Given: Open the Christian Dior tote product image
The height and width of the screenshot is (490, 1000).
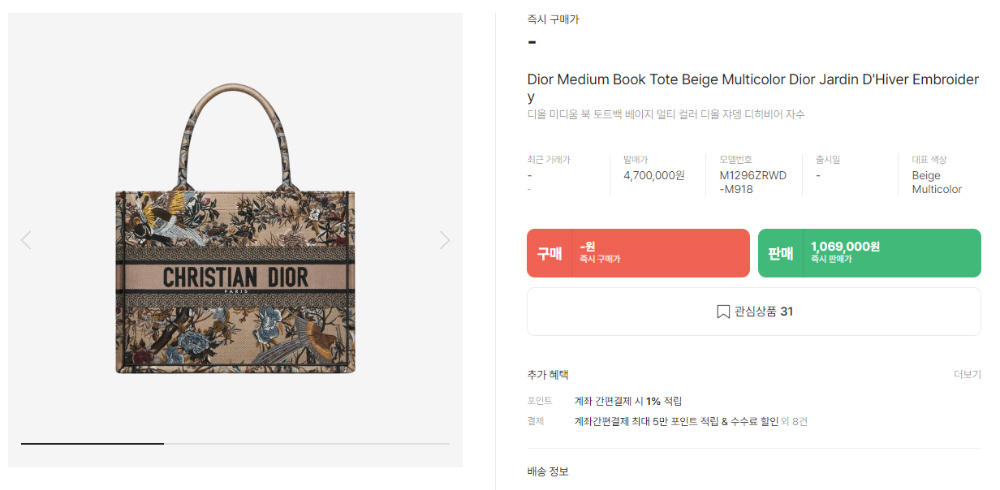Looking at the screenshot, I should [235, 228].
